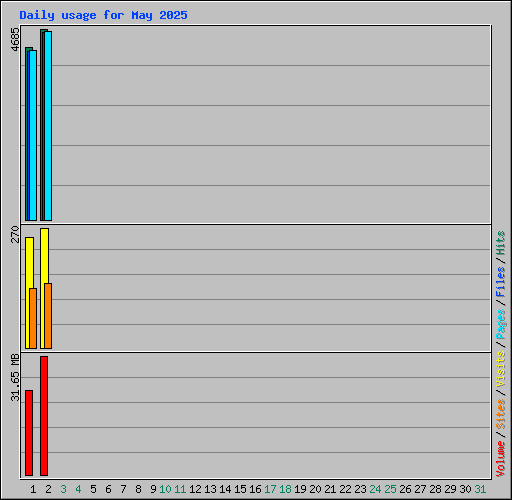Viewport: 512px width, 500px height.
Task: Click the cyan 'Pages' legend label
Action: pos(500,324)
